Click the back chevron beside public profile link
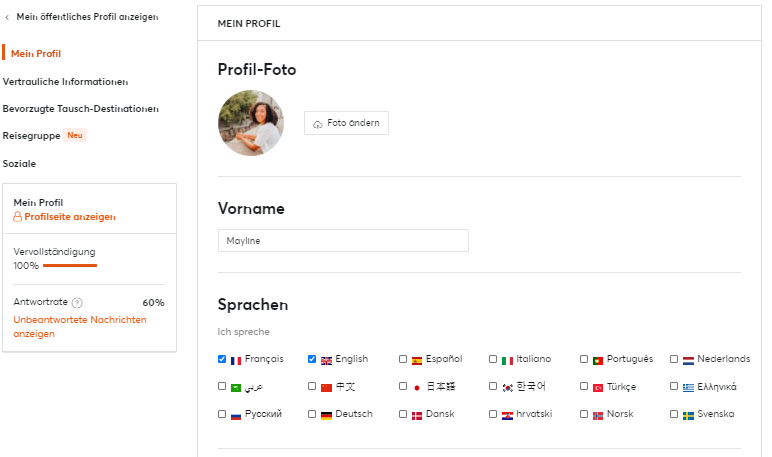772x457 pixels. [x=7, y=17]
